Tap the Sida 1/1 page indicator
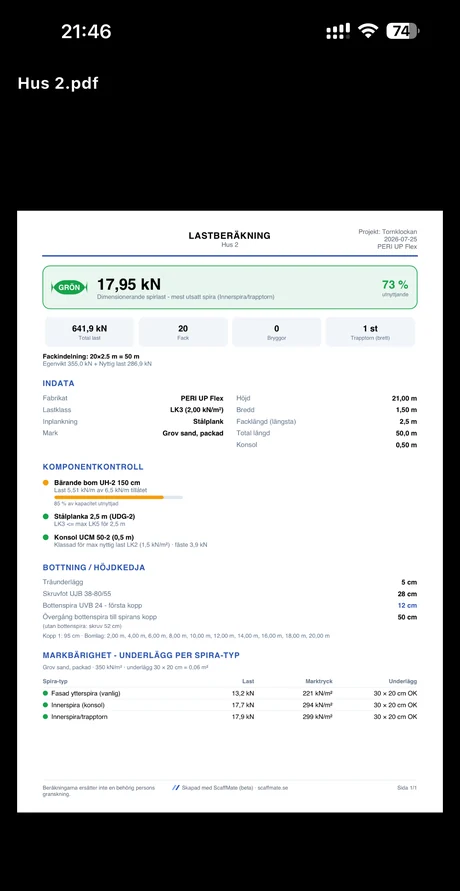Screen dimensions: 460x891 click(x=407, y=788)
